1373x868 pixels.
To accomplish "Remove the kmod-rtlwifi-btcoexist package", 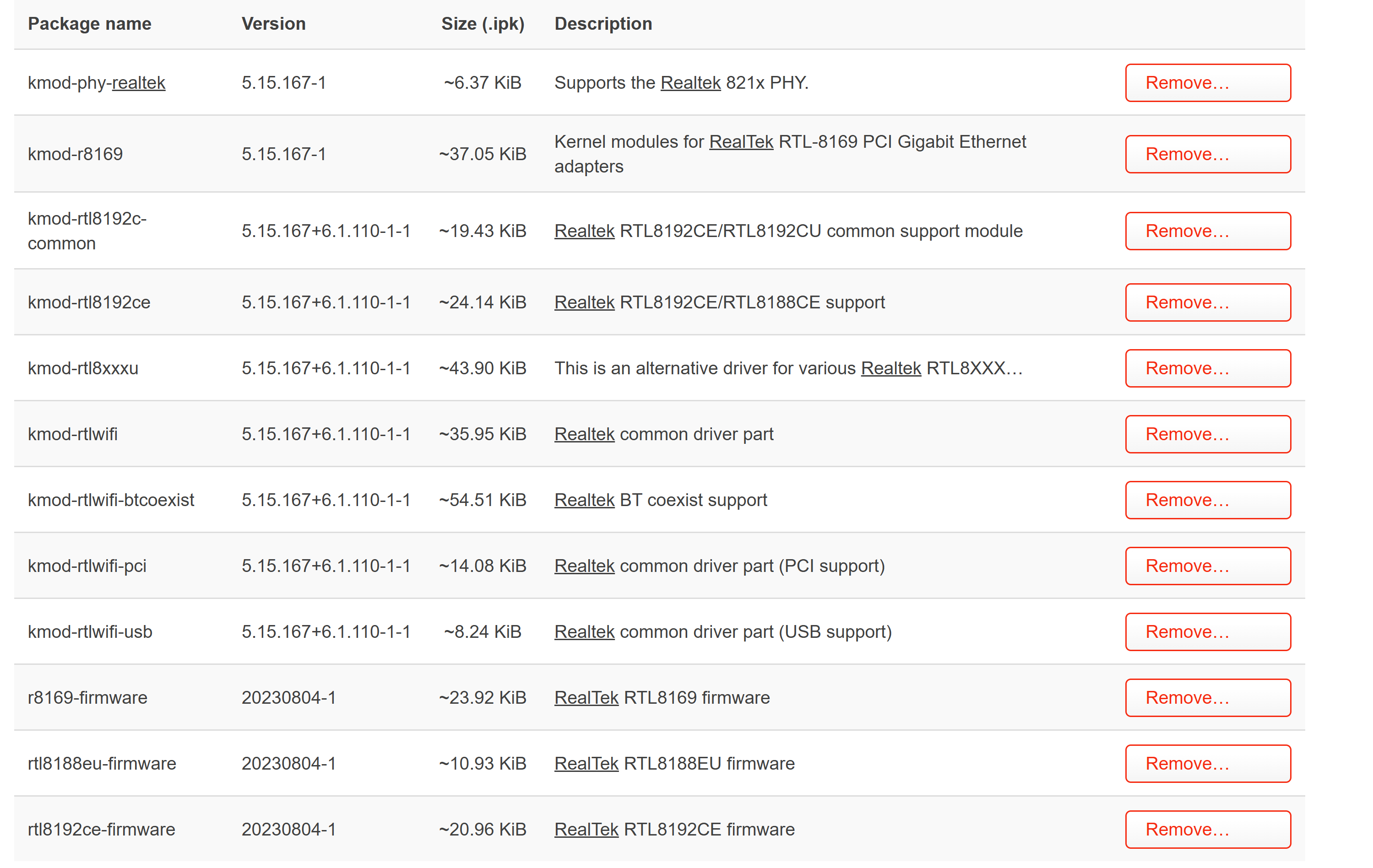I will [1208, 500].
